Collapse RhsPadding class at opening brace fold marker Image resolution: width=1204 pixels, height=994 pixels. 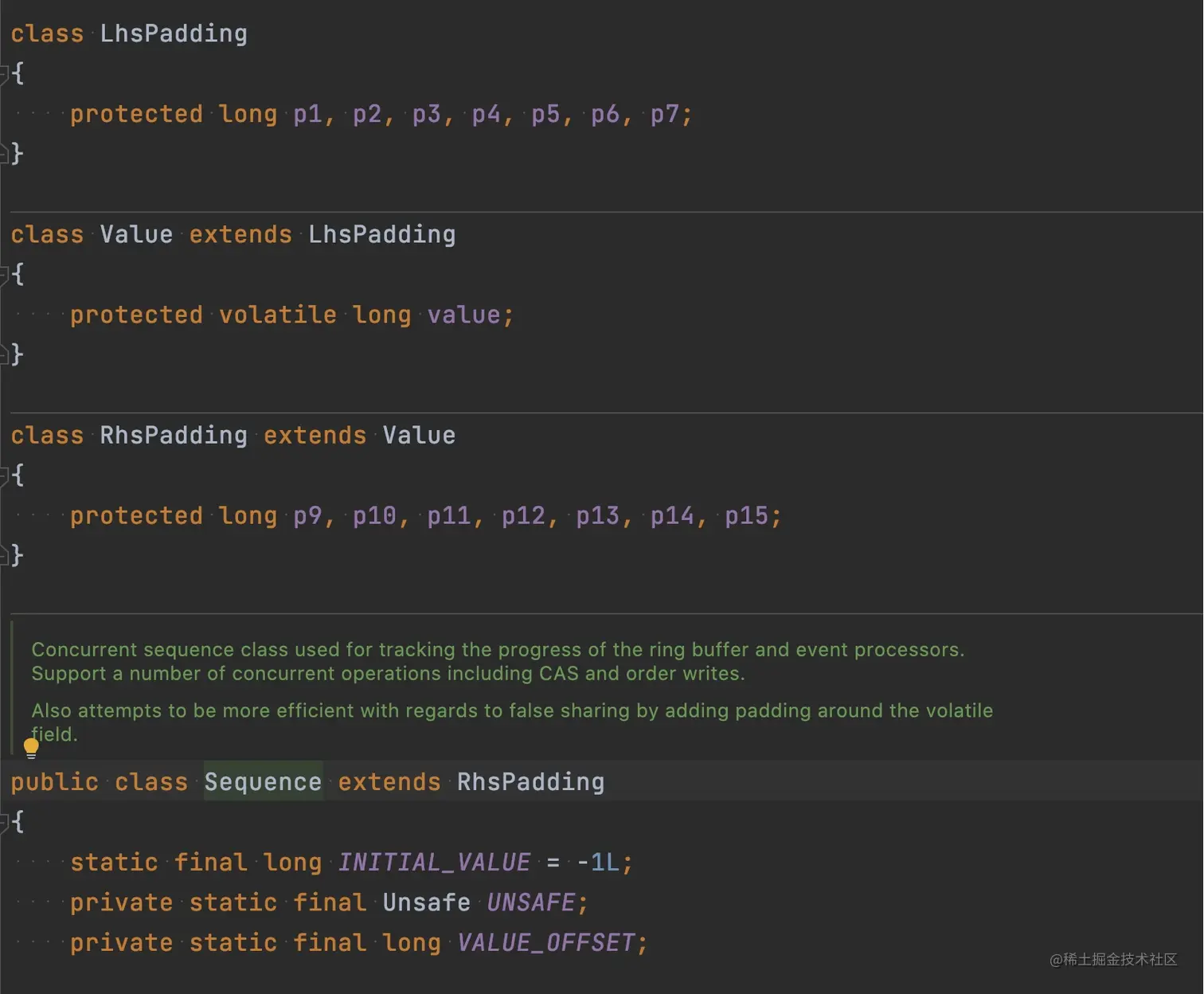[x=4, y=475]
